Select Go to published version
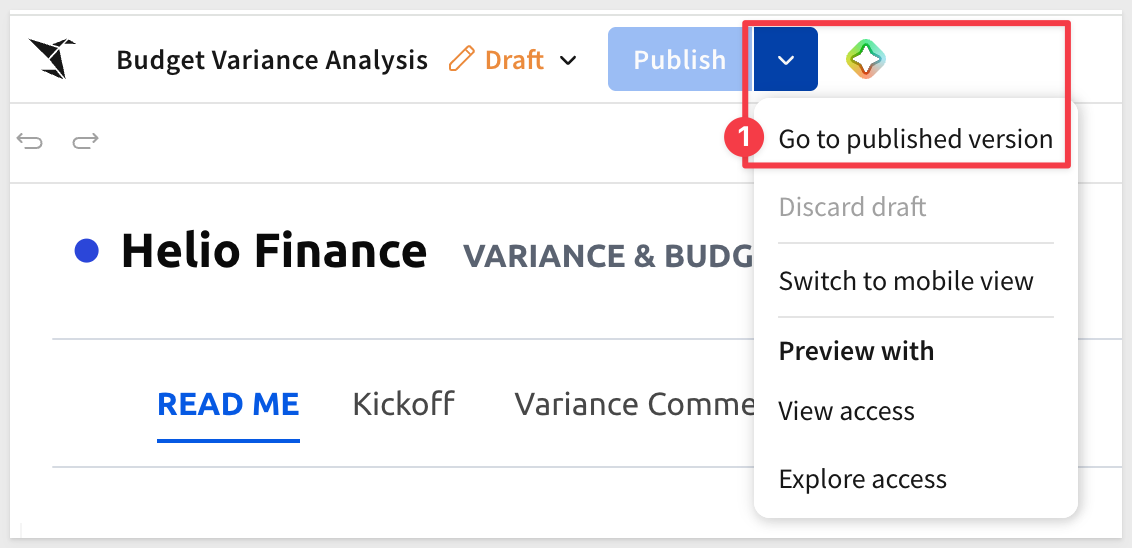This screenshot has width=1132, height=548. click(x=915, y=139)
